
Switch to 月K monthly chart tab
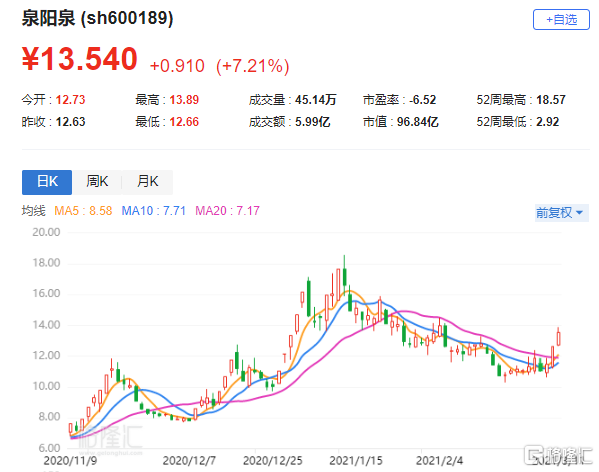point(147,182)
